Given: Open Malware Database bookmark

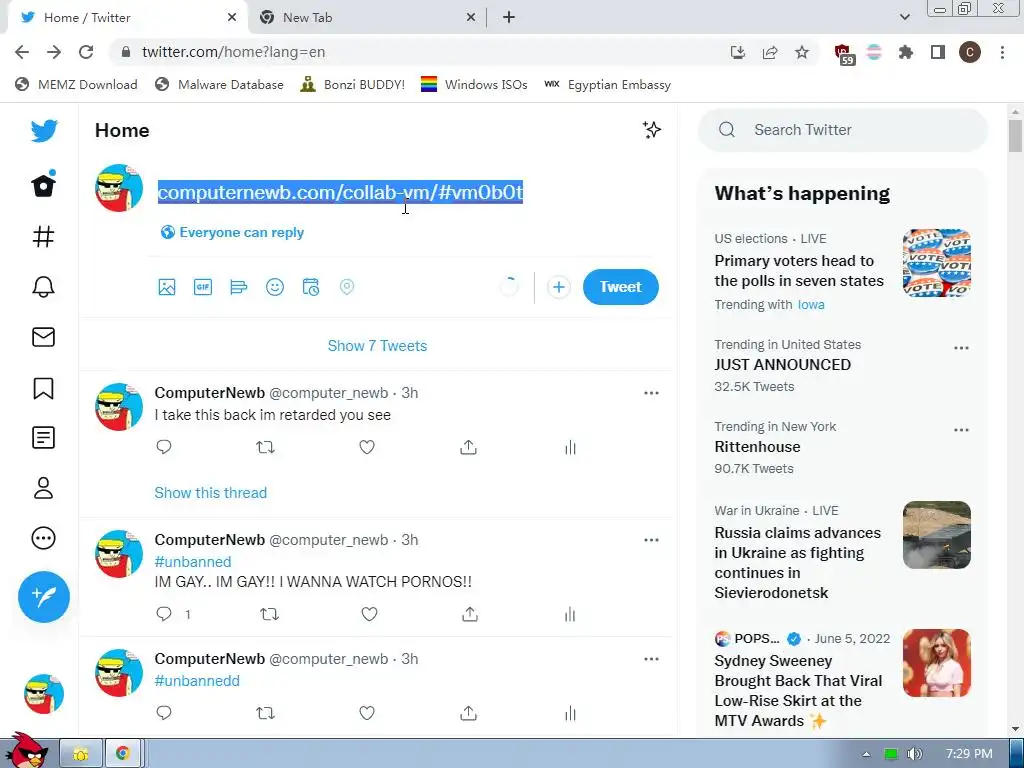Looking at the screenshot, I should (x=219, y=85).
